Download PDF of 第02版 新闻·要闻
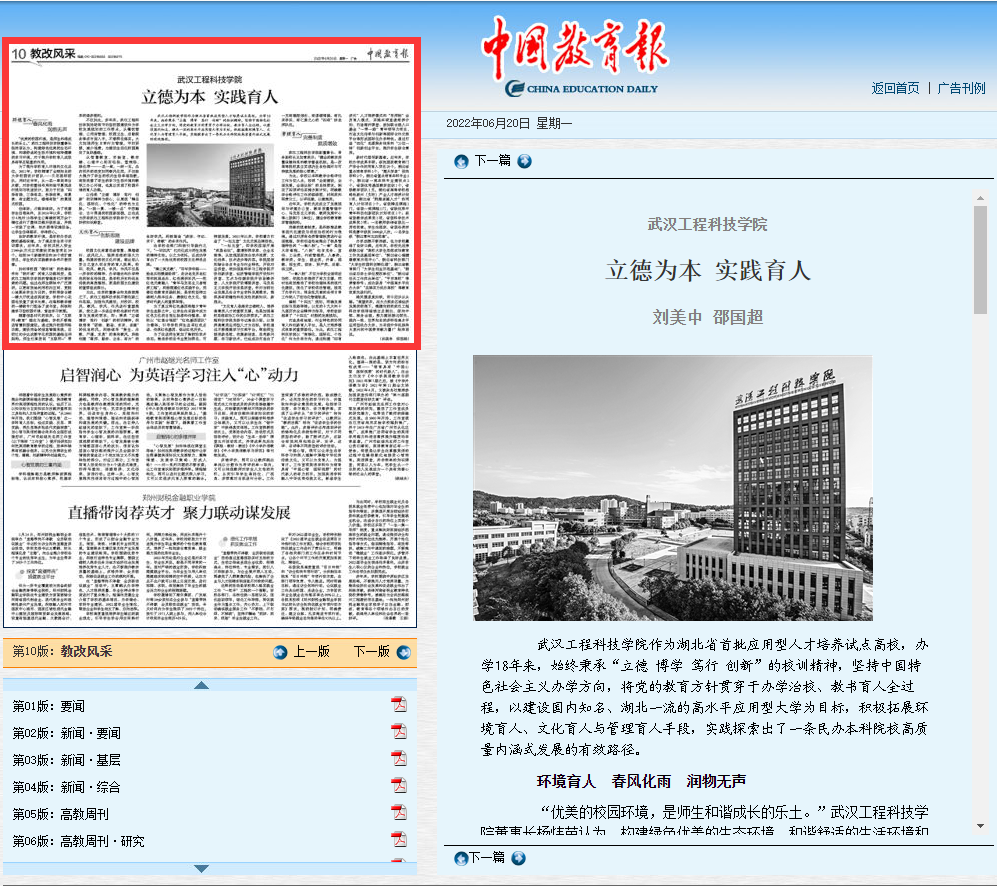 click(399, 732)
